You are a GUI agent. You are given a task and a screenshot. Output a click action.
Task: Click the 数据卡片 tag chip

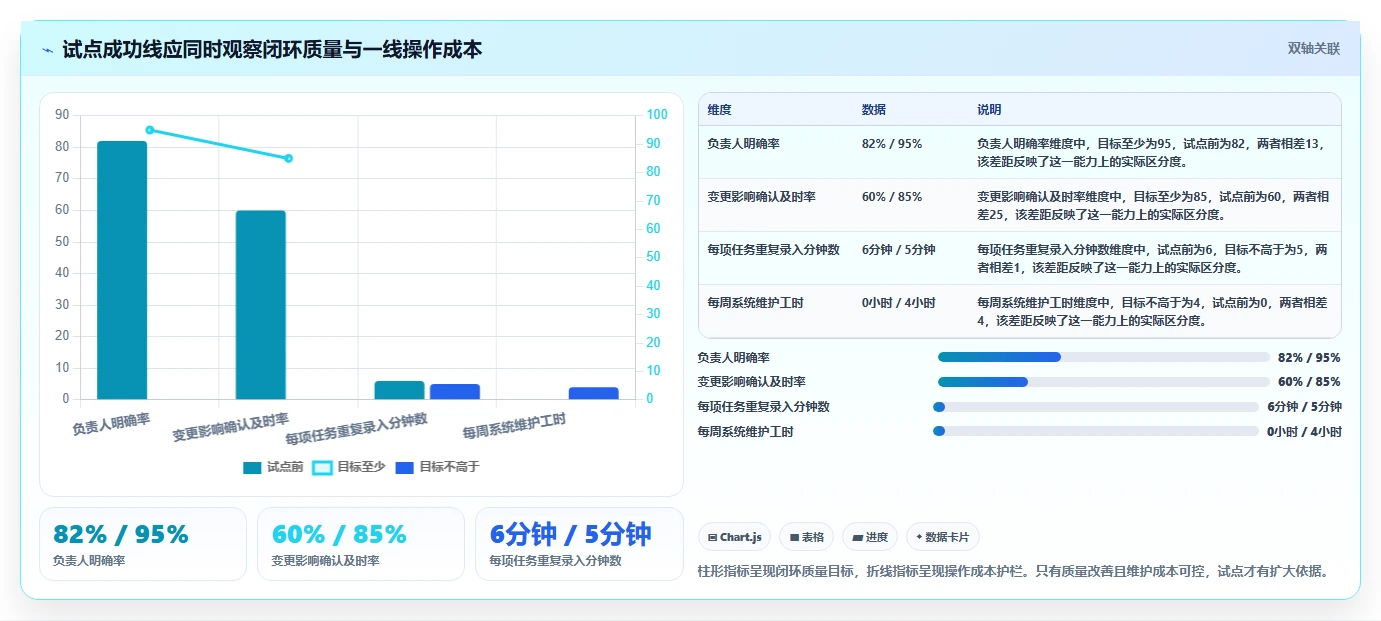tap(943, 537)
